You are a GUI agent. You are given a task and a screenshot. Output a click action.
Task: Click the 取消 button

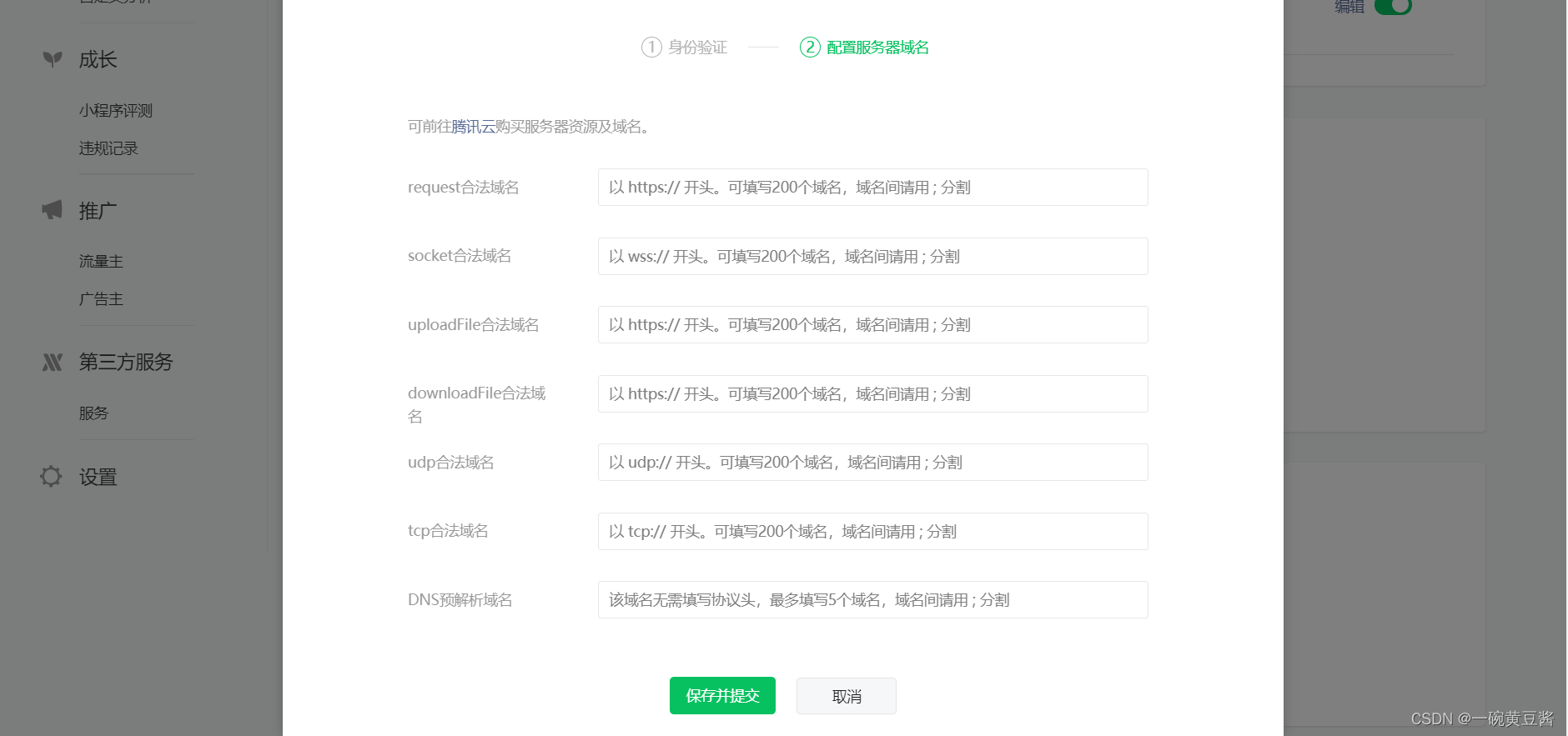(x=847, y=696)
